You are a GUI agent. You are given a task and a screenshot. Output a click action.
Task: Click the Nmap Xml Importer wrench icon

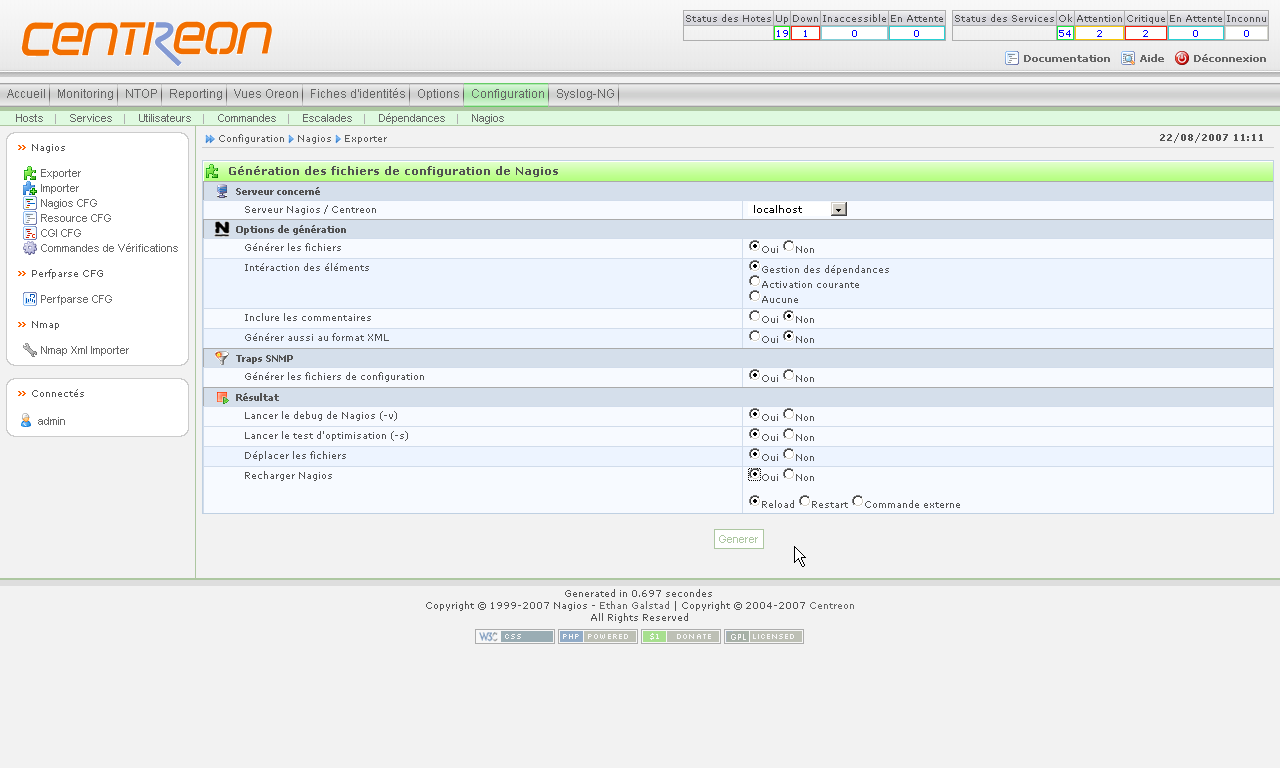click(x=29, y=350)
